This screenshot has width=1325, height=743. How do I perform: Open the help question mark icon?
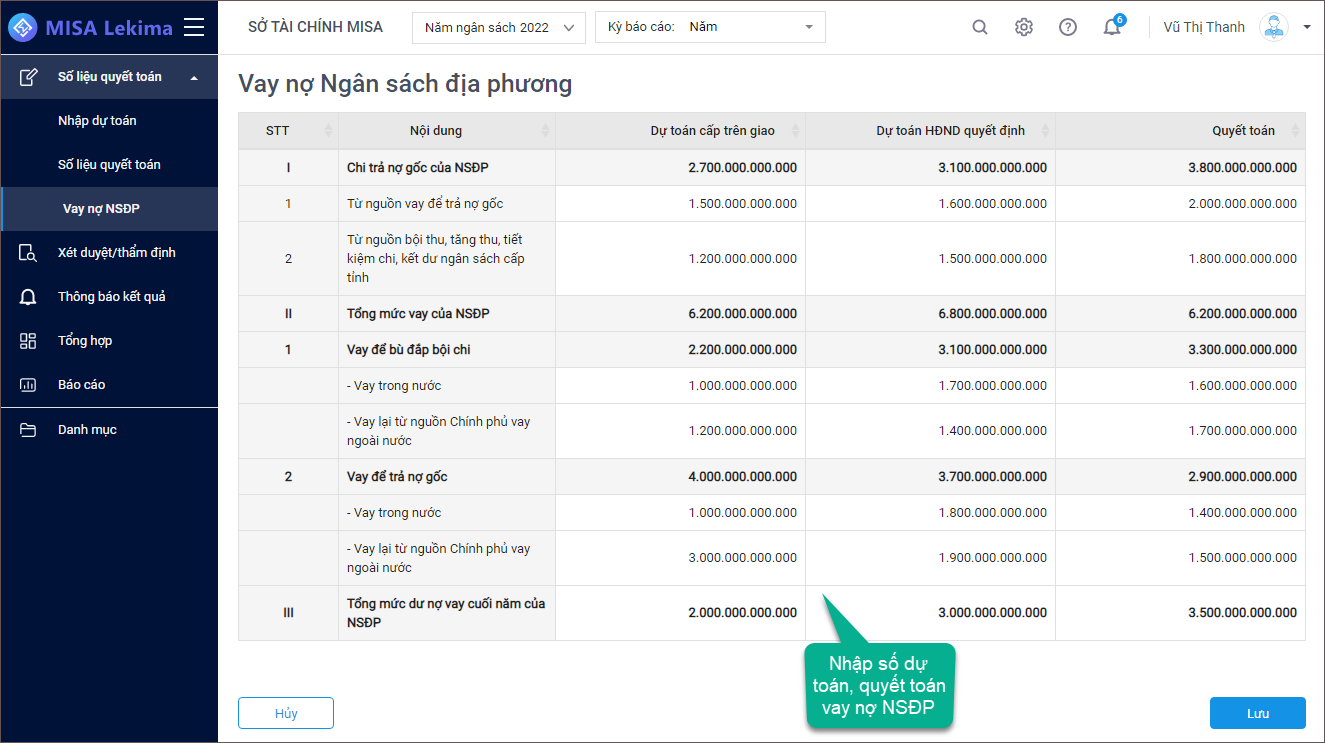click(1068, 27)
